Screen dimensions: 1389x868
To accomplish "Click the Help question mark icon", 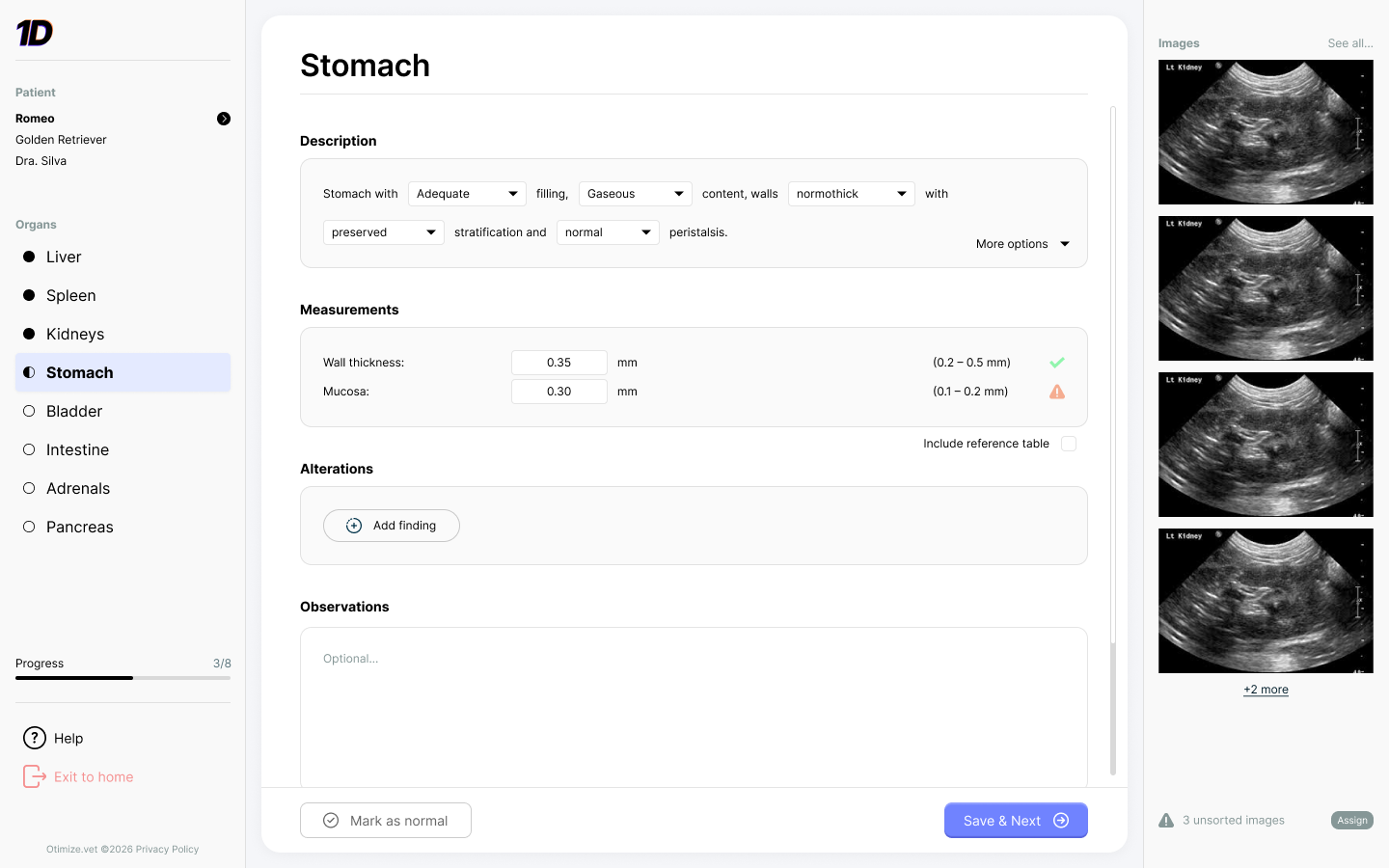I will tap(35, 738).
